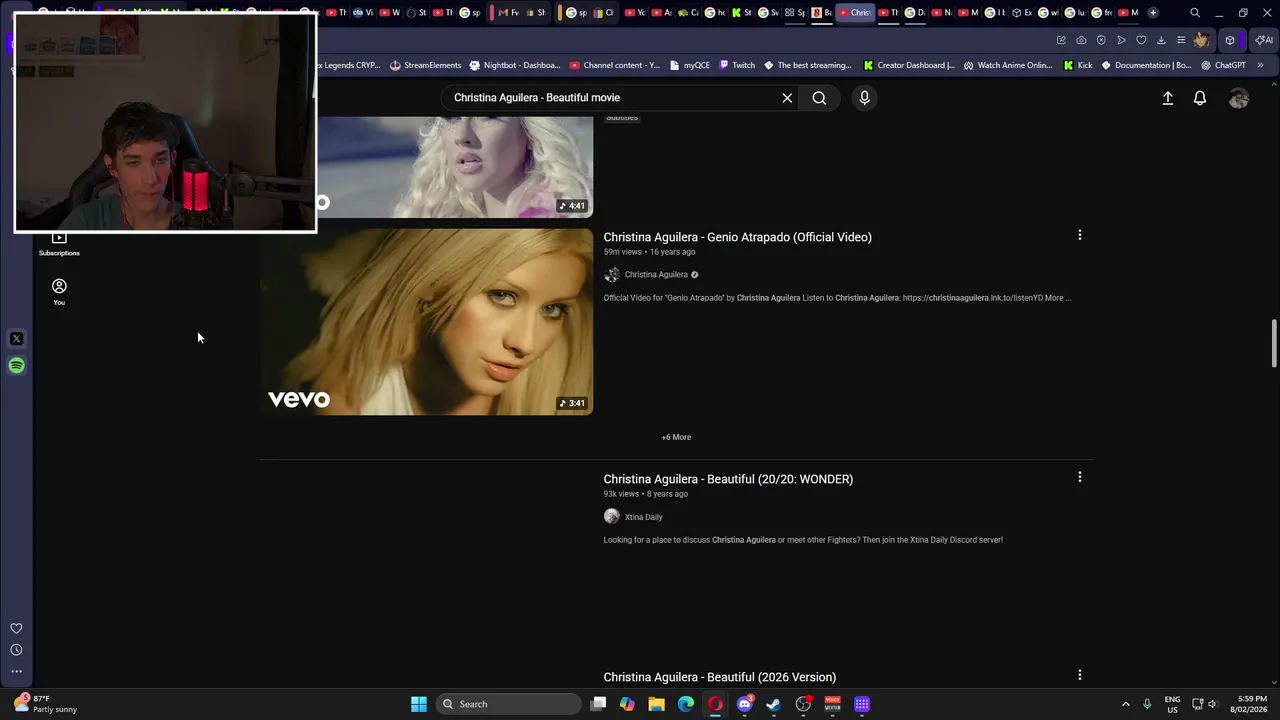This screenshot has width=1280, height=720.
Task: Open StreamElements bookmark
Action: 425,65
